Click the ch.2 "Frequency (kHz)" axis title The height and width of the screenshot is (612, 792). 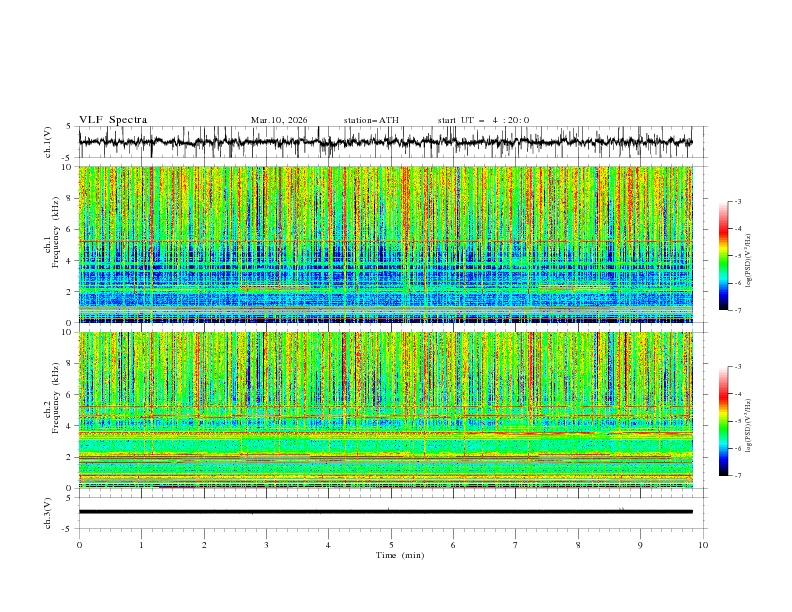pyautogui.click(x=56, y=398)
